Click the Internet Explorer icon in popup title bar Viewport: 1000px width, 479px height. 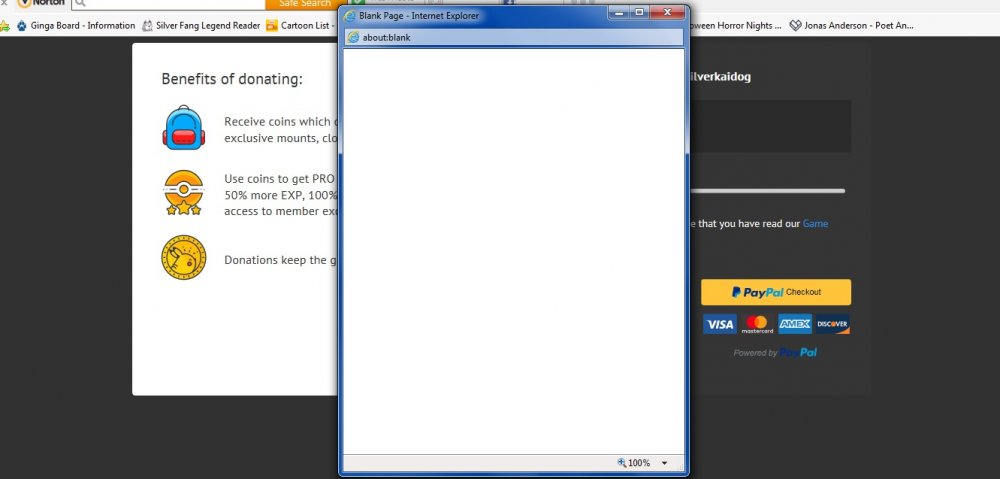(x=350, y=16)
